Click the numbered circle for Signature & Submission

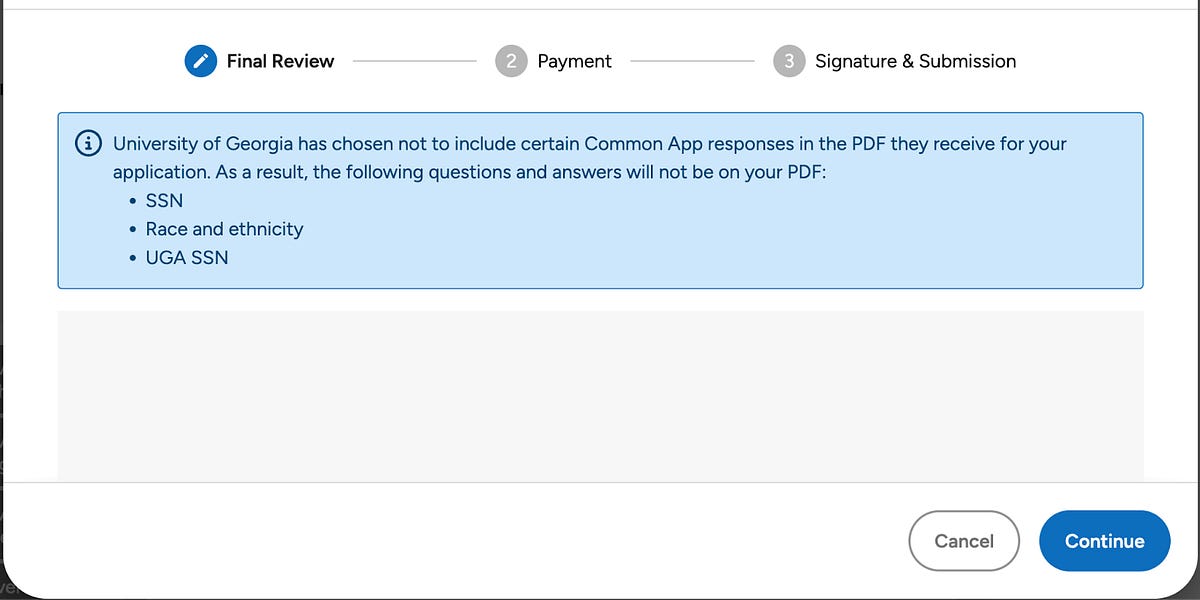coord(789,61)
